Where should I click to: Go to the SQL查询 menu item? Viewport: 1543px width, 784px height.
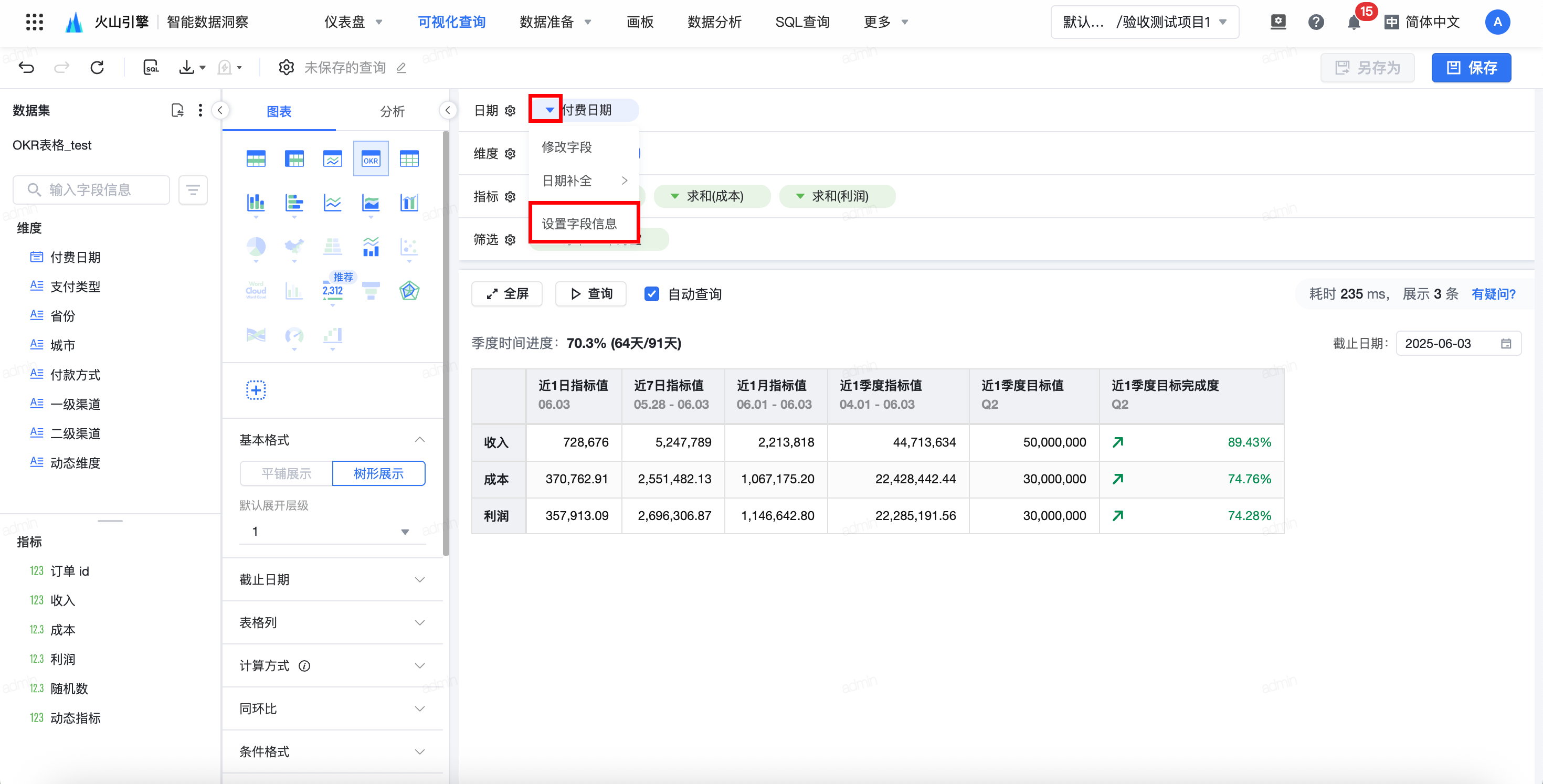802,22
